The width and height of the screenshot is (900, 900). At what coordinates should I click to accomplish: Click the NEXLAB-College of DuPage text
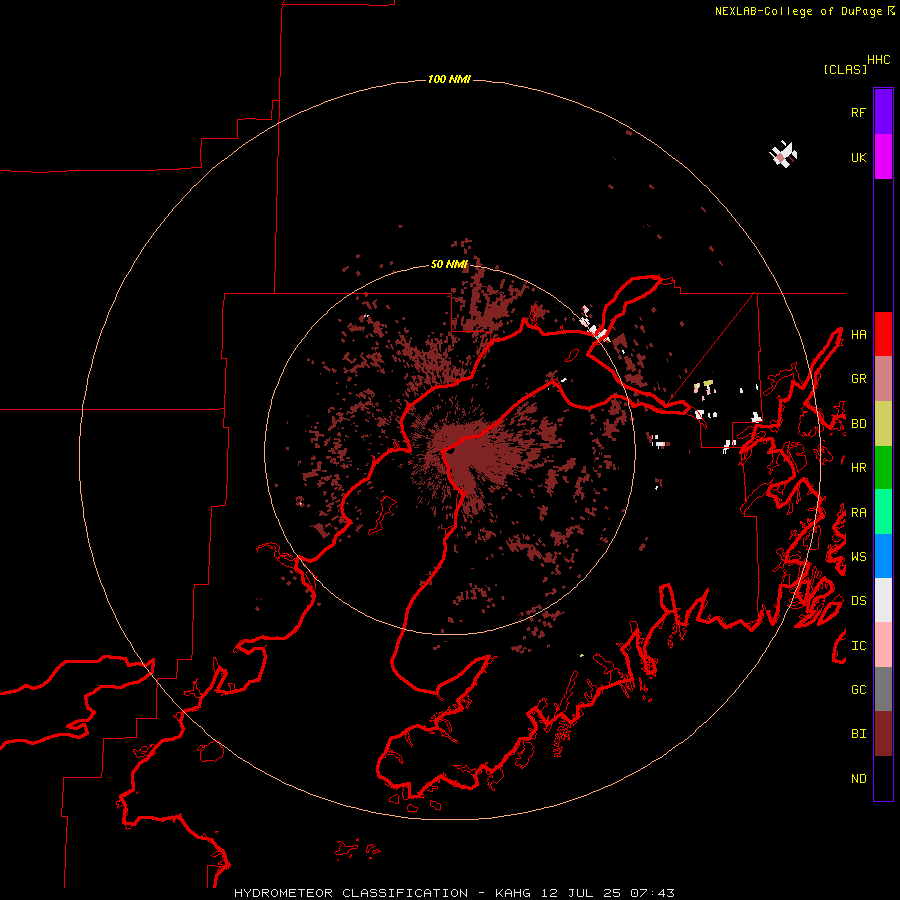point(798,11)
